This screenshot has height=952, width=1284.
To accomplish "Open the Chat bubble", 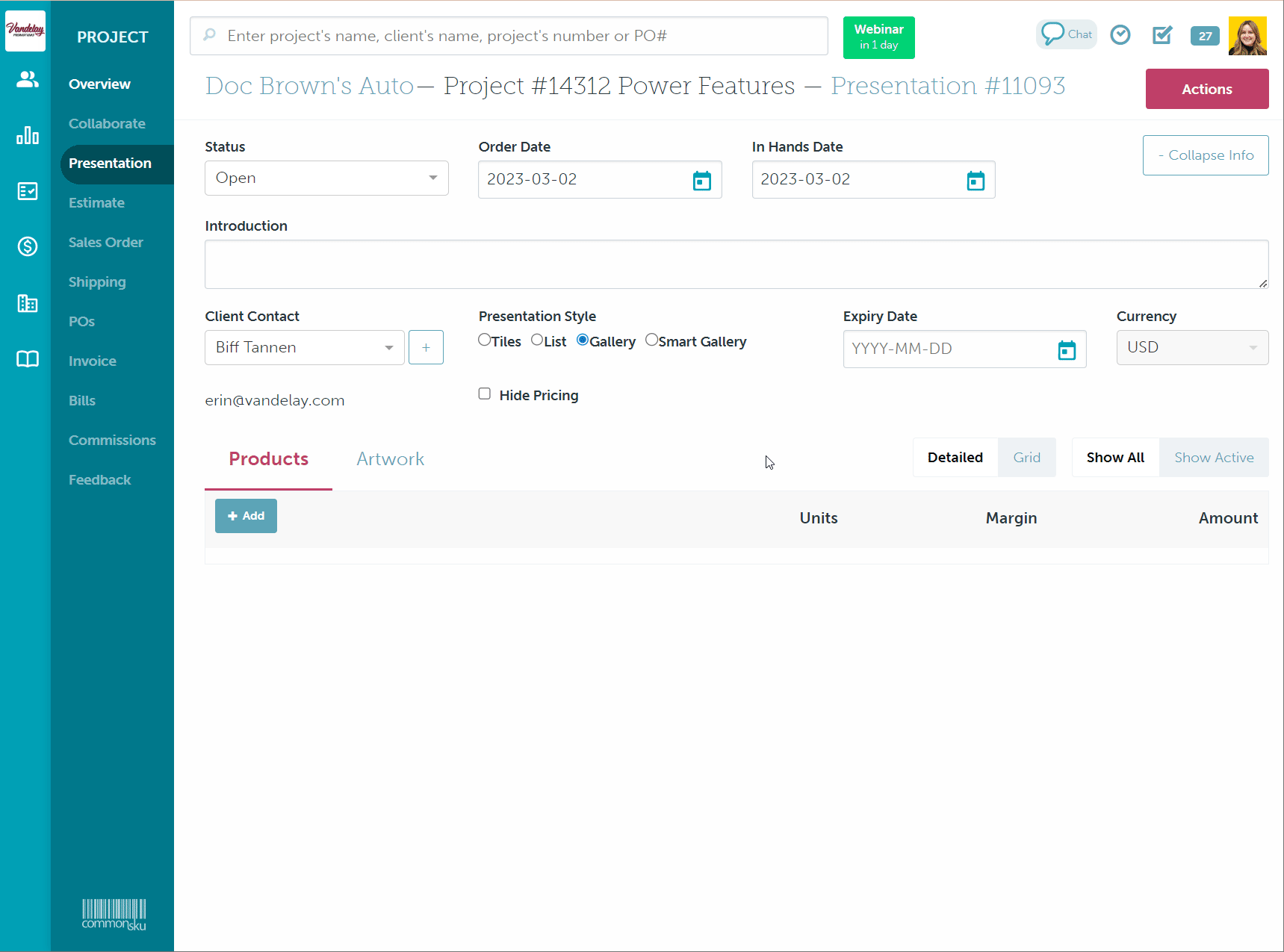I will coord(1066,34).
